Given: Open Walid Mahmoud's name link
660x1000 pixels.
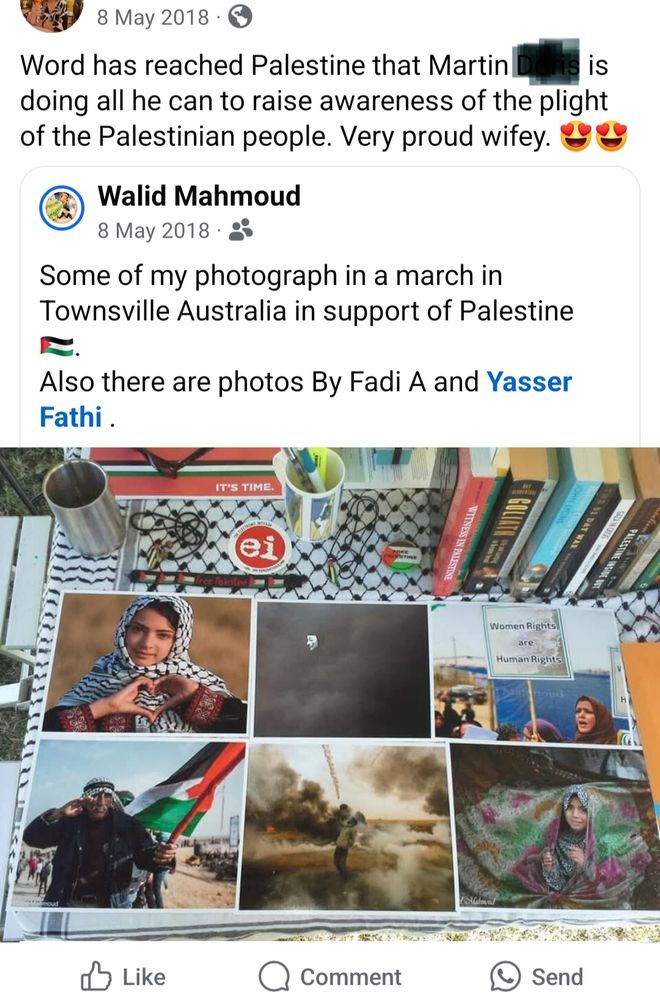Looking at the screenshot, I should point(199,196).
